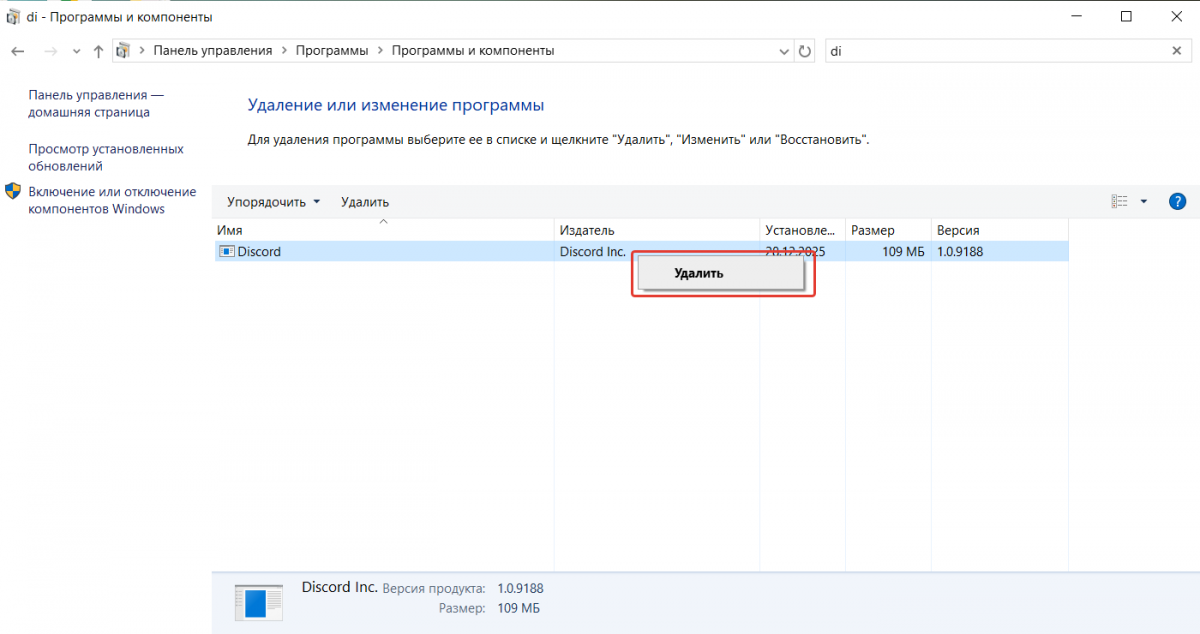Open the Help question mark icon
The height and width of the screenshot is (634, 1200).
[1178, 201]
